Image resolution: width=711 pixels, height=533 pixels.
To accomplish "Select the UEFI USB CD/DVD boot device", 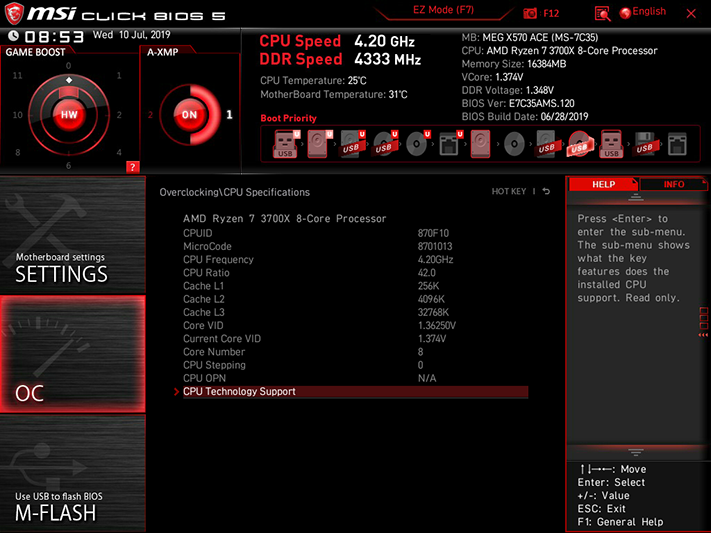I will (385, 144).
